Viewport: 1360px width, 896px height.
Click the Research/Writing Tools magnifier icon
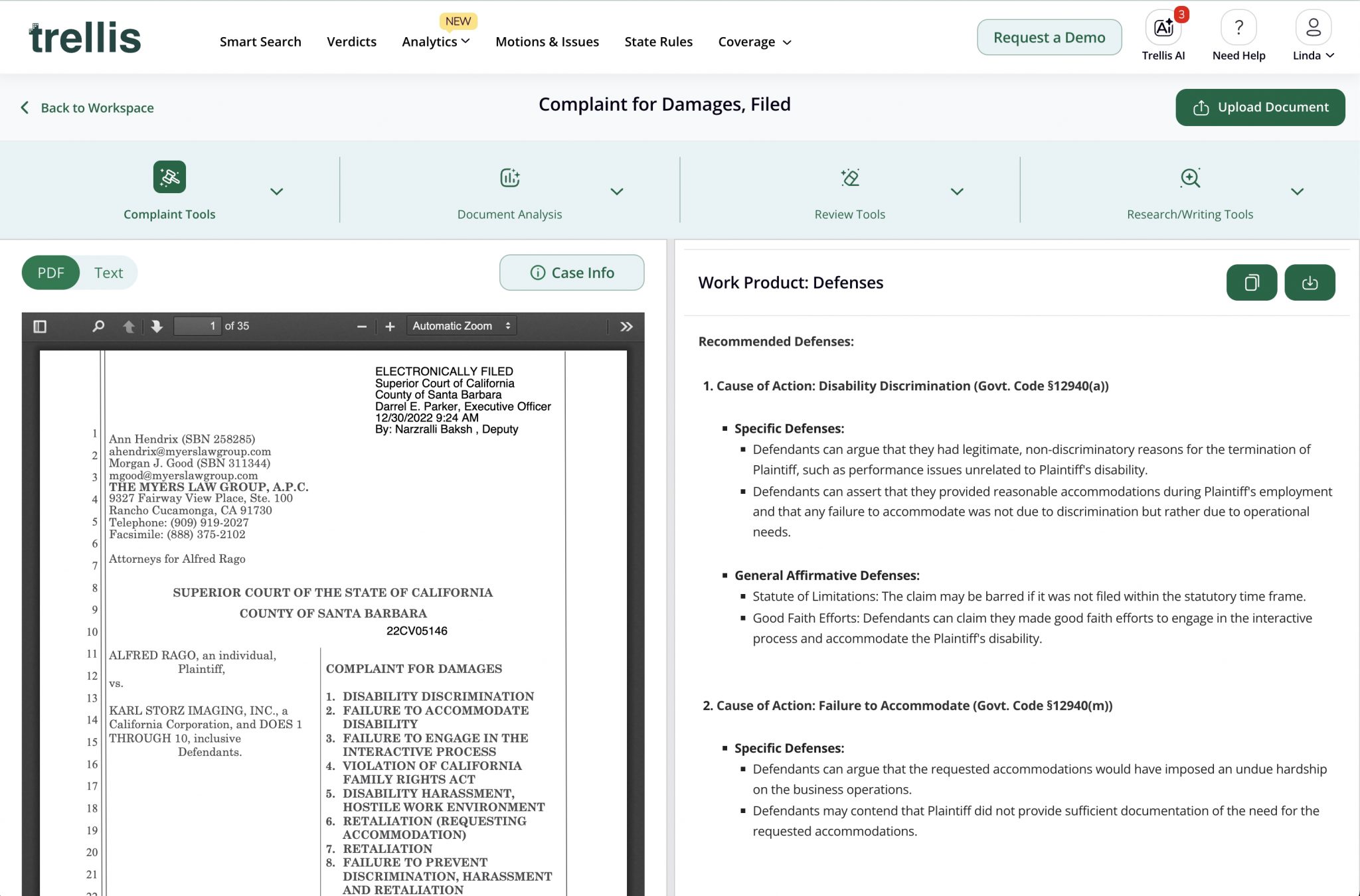[1190, 177]
